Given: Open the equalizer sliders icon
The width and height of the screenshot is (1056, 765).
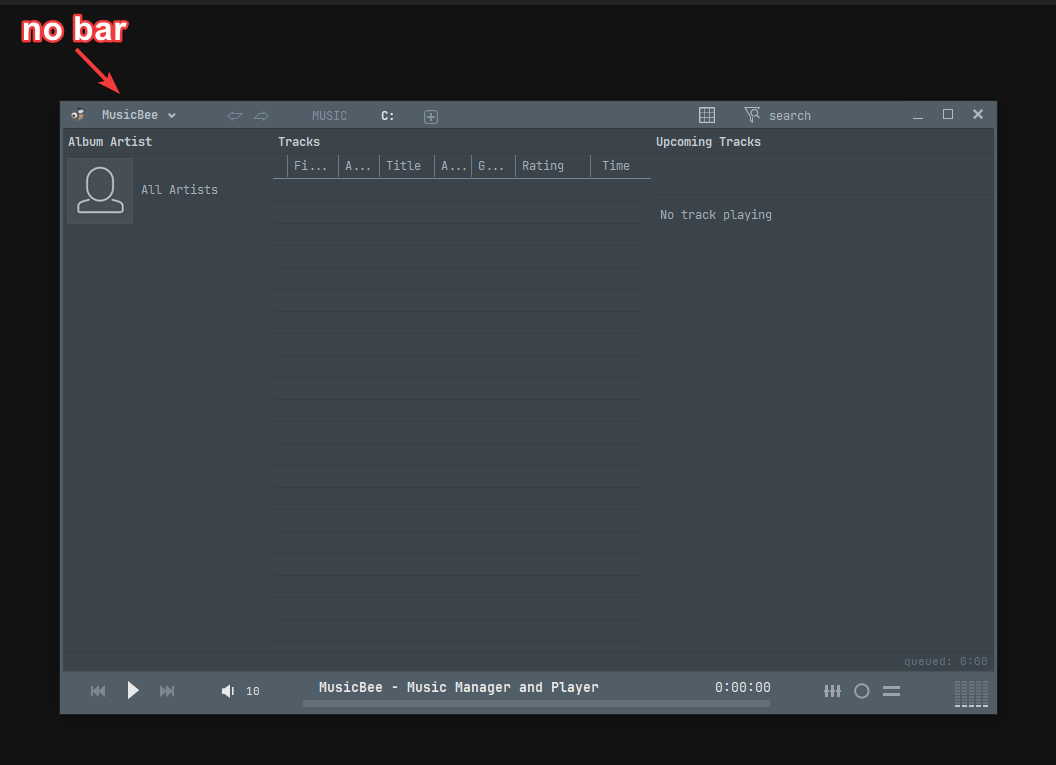Looking at the screenshot, I should pyautogui.click(x=832, y=691).
